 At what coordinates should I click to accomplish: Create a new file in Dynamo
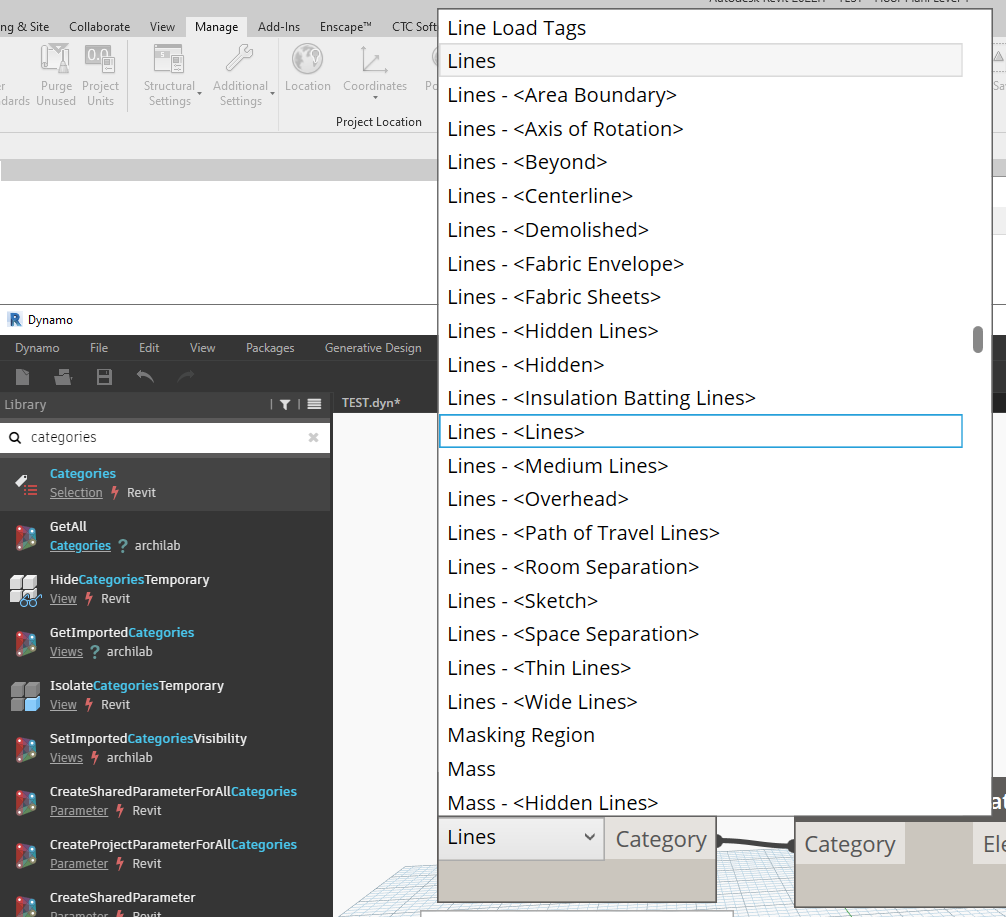coord(21,376)
